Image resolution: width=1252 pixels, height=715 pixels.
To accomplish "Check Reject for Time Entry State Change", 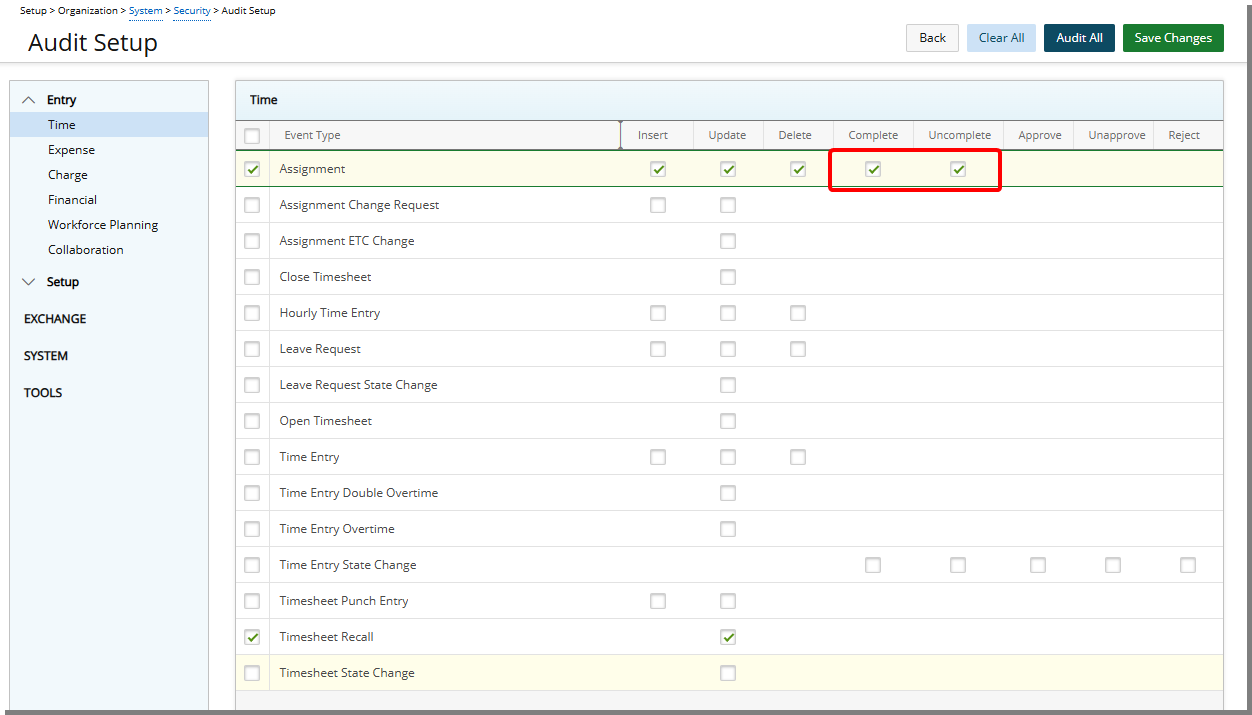I will tap(1187, 565).
